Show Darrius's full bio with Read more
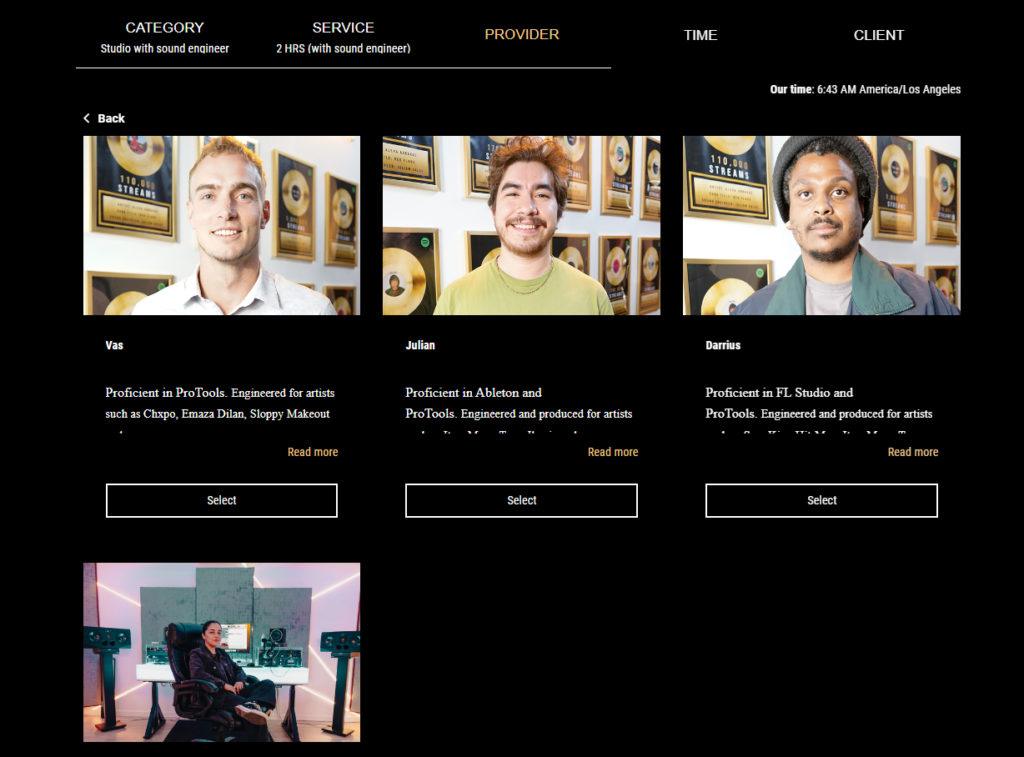 coord(912,452)
